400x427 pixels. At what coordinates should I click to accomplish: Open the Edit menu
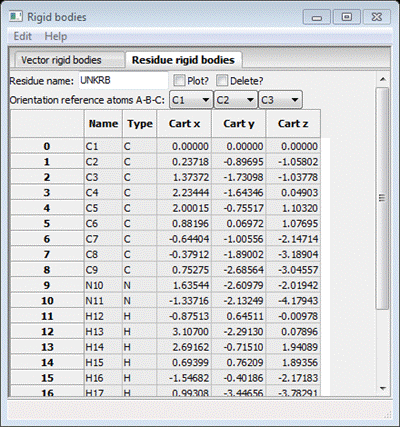coord(22,36)
